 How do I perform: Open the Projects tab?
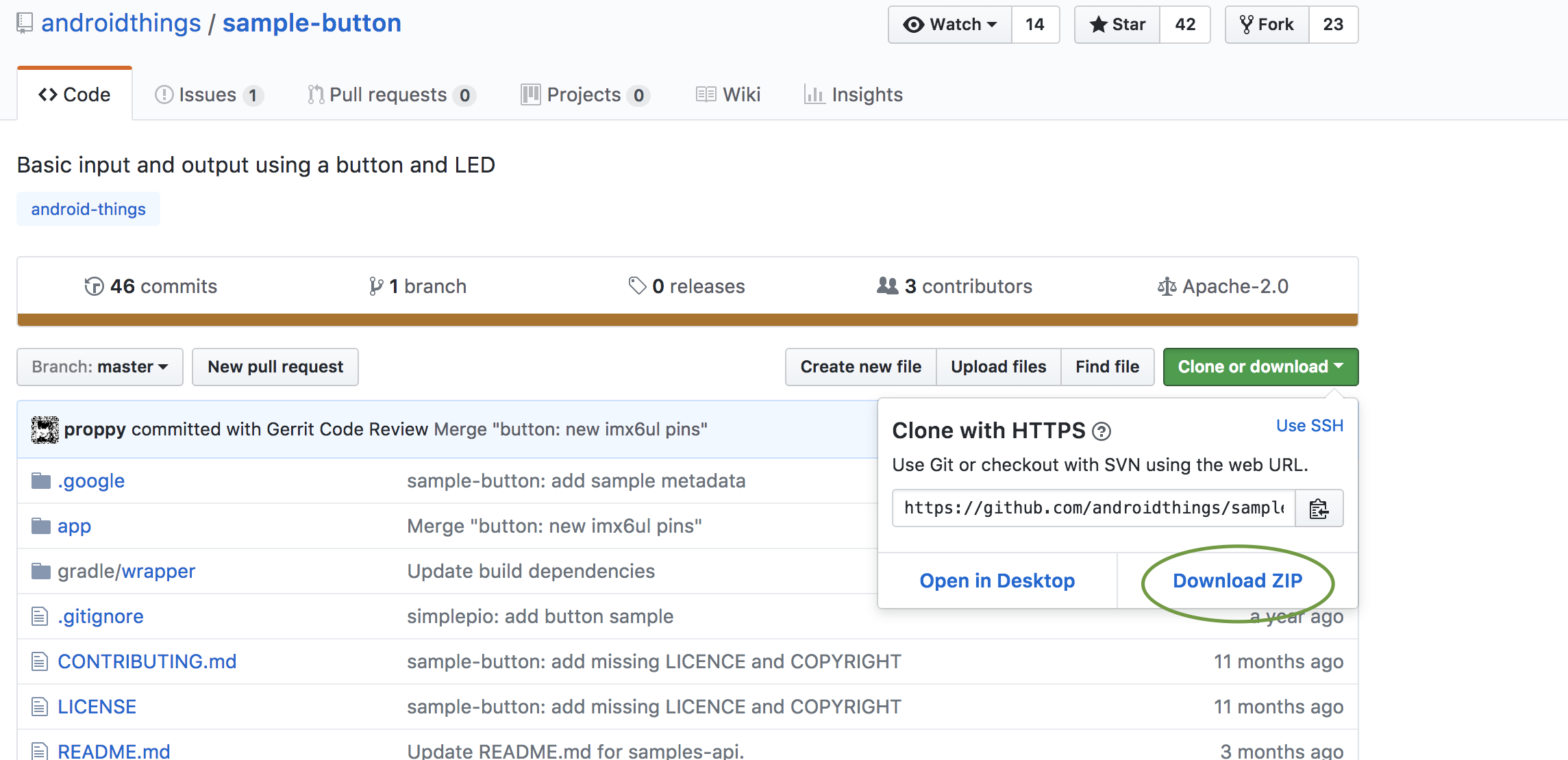tap(586, 94)
